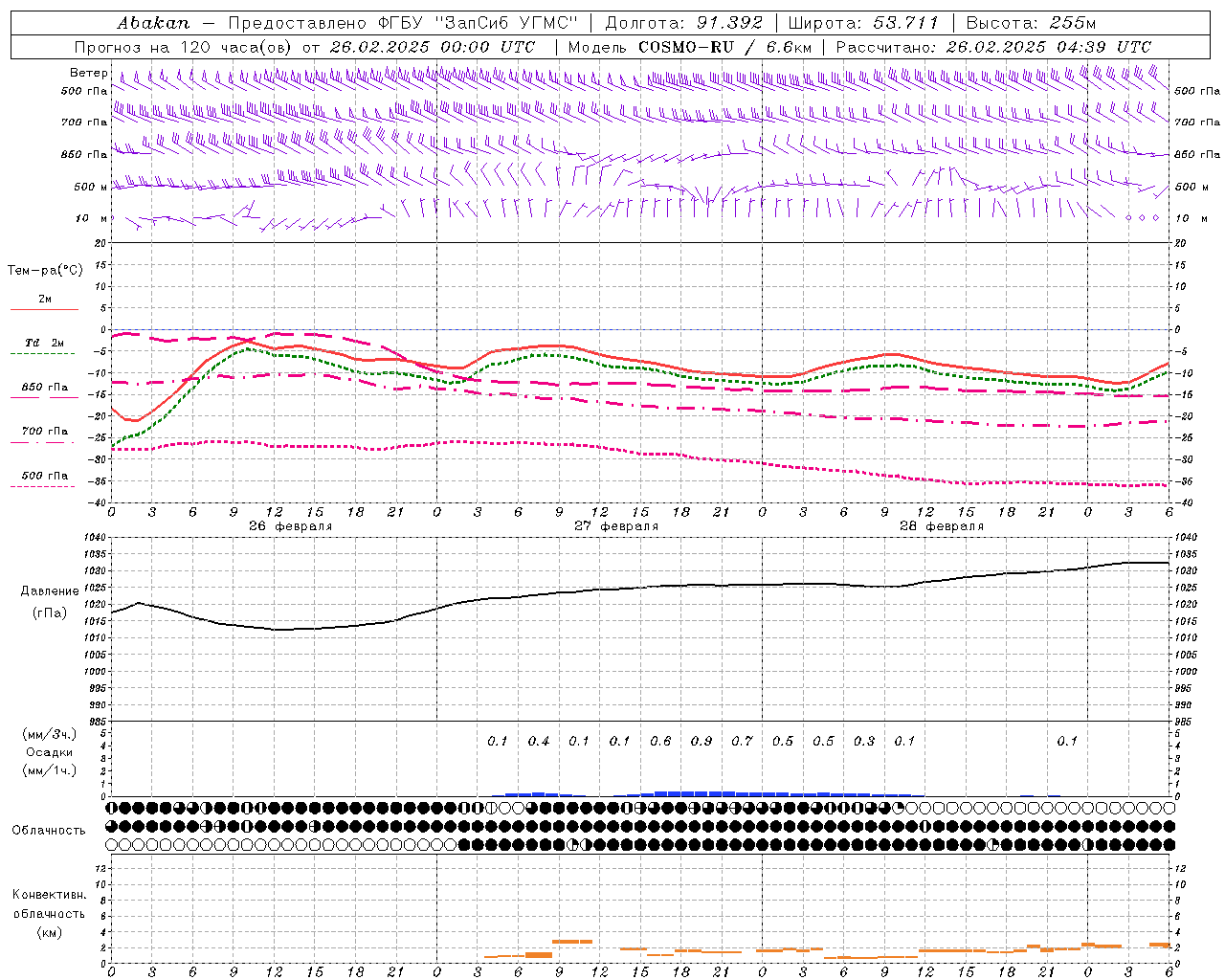The image size is (1225, 980).
Task: Click the "Облачность" cloud cover label
Action: [49, 830]
